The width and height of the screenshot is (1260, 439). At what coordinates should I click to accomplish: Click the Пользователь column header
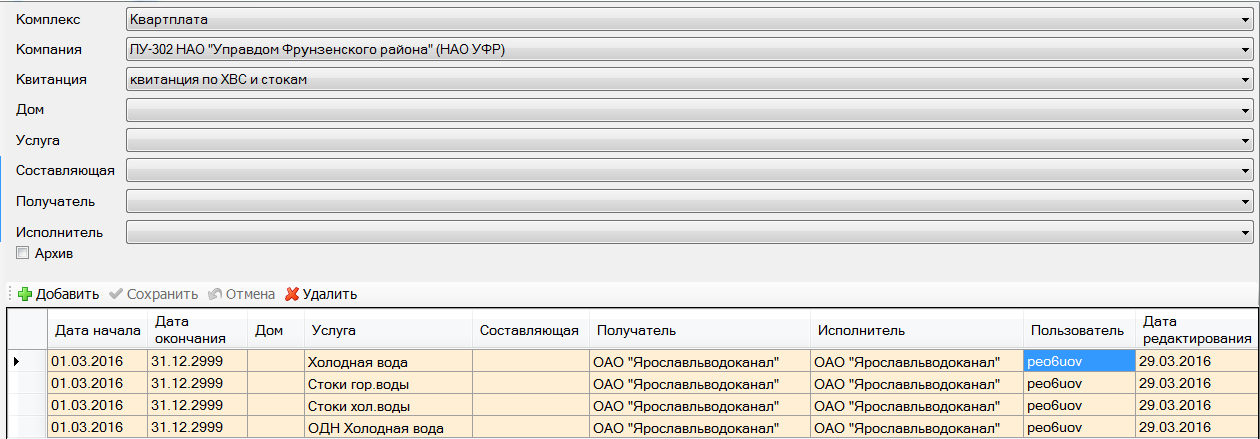click(1078, 330)
